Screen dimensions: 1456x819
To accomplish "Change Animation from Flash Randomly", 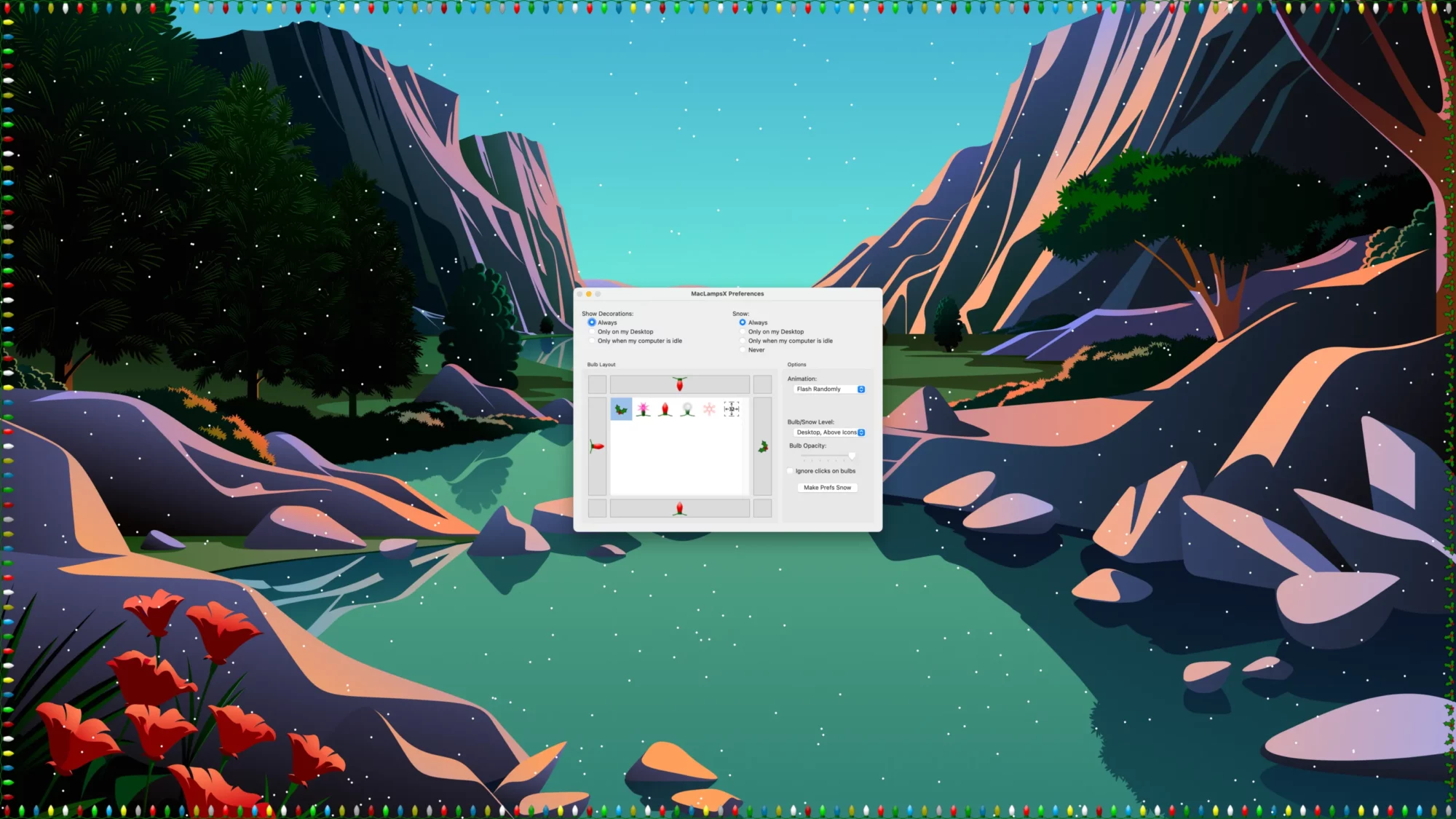I will (x=828, y=389).
